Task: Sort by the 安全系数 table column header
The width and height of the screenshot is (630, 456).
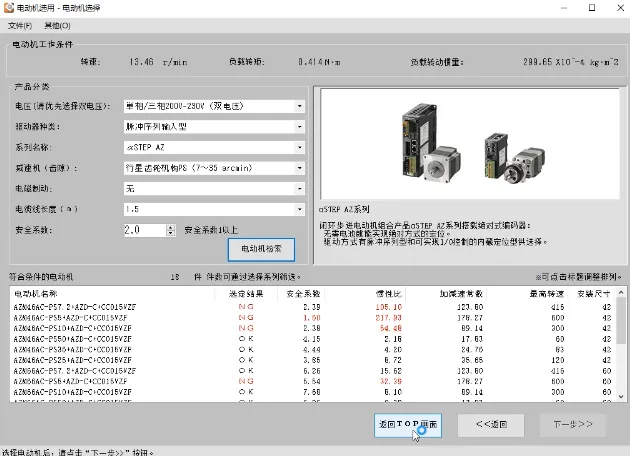Action: coord(301,294)
